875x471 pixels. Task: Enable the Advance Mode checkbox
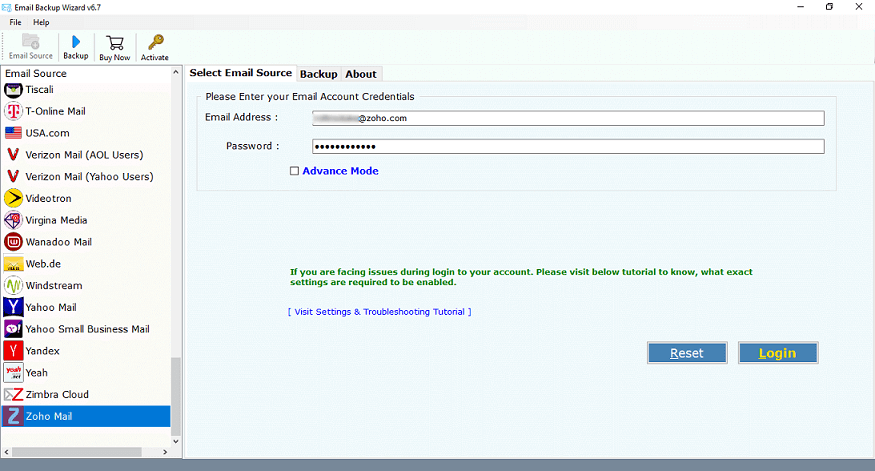tap(294, 171)
